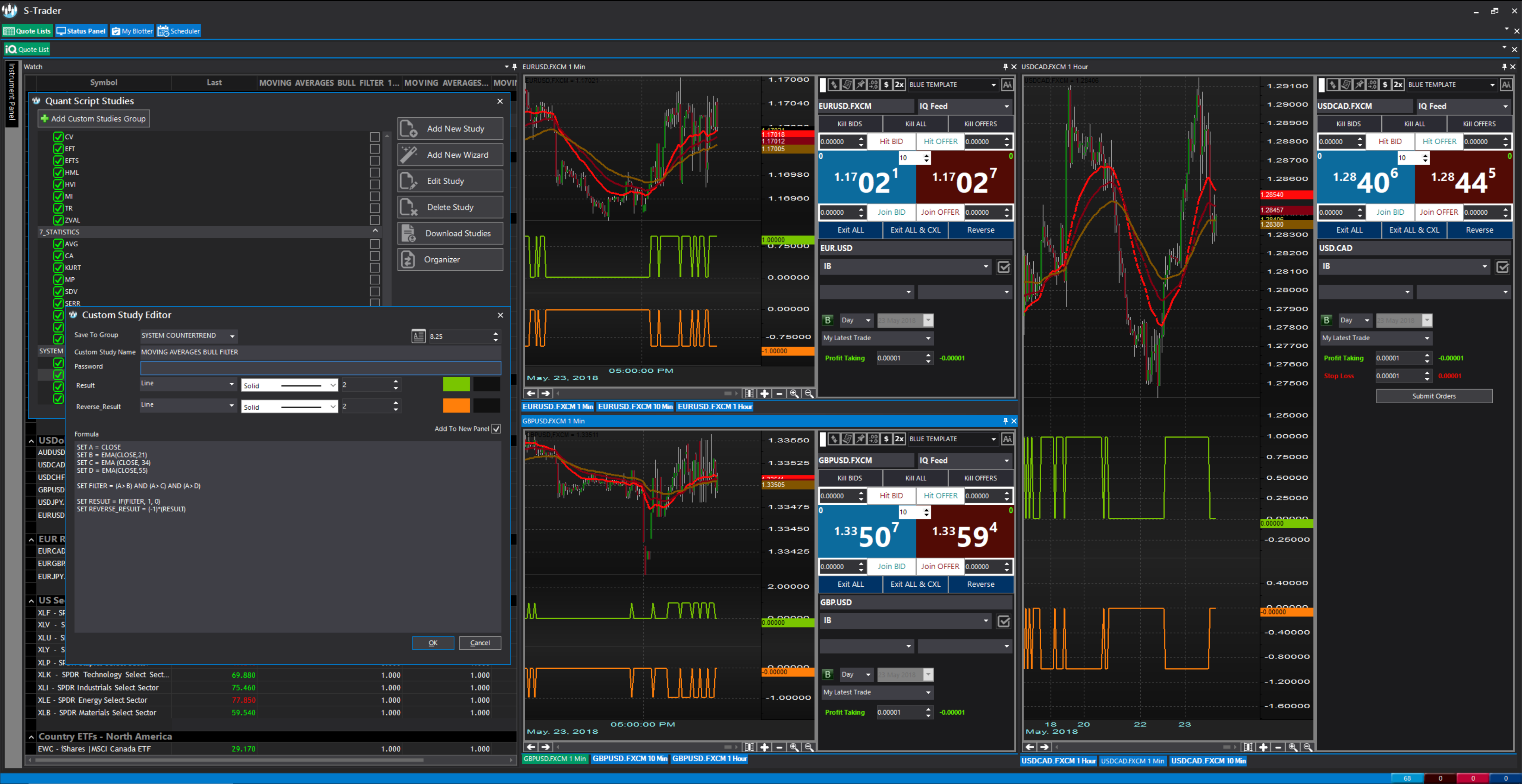
Task: Click OK in Custom Study Editor
Action: 433,643
